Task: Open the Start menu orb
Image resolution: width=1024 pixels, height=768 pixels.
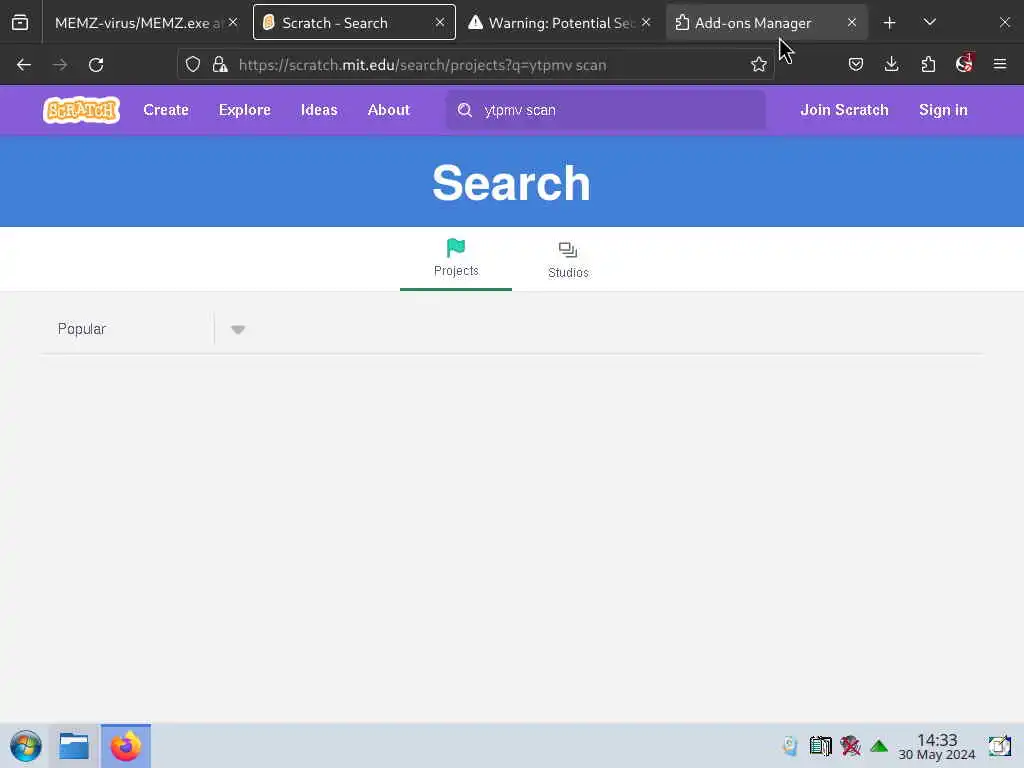Action: [x=25, y=746]
